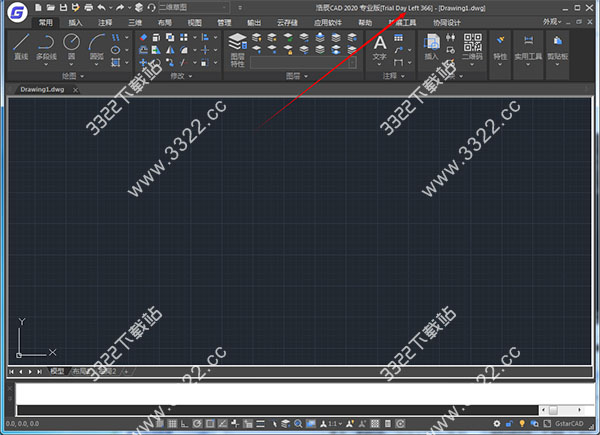The width and height of the screenshot is (600, 435).
Task: Click the Undo arrow in quick access toolbar
Action: (x=101, y=7)
